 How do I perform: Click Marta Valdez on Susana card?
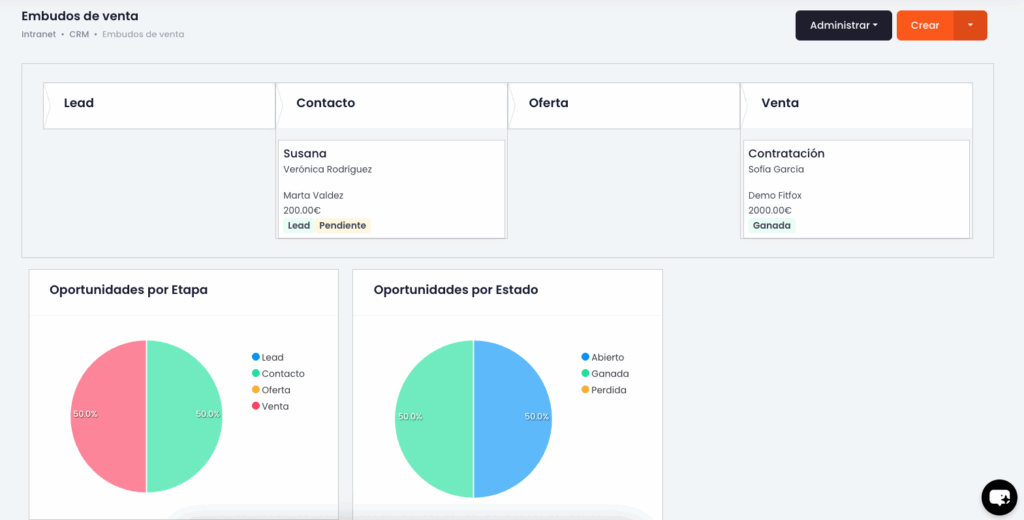pyautogui.click(x=313, y=195)
